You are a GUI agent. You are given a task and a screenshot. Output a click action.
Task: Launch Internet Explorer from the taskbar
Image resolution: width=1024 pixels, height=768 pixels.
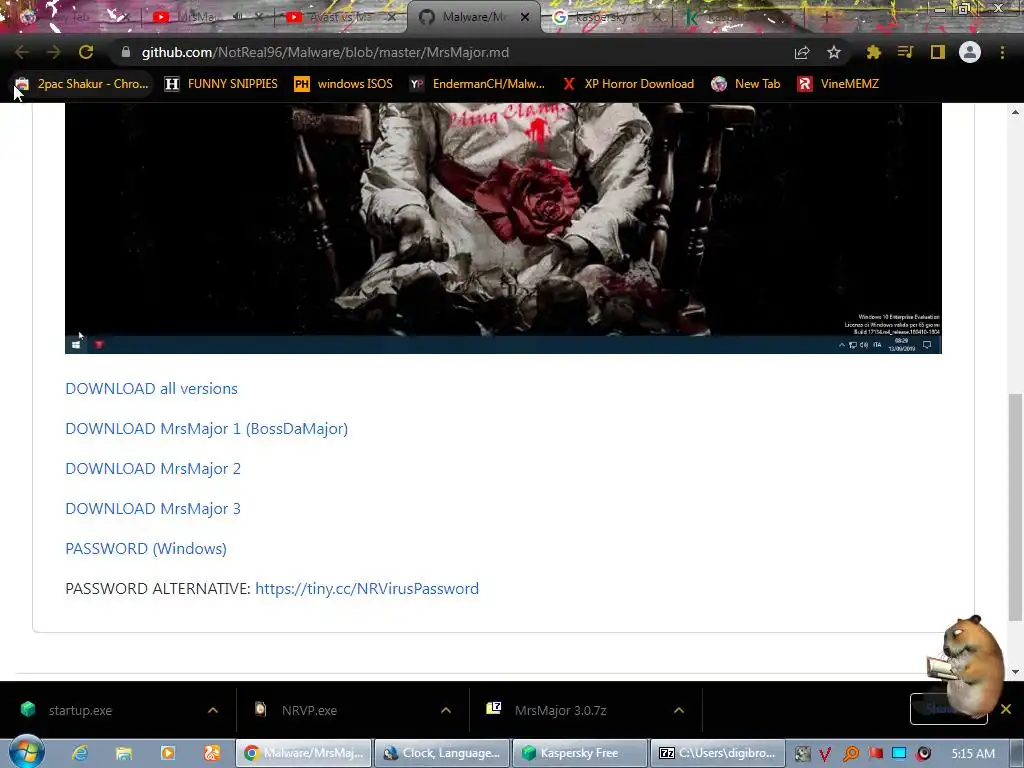80,753
